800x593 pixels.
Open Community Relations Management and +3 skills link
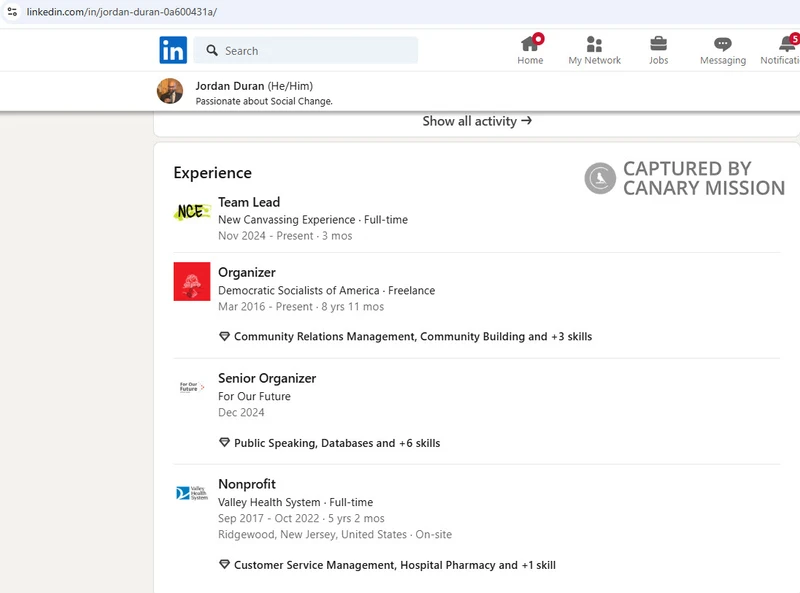(x=413, y=336)
